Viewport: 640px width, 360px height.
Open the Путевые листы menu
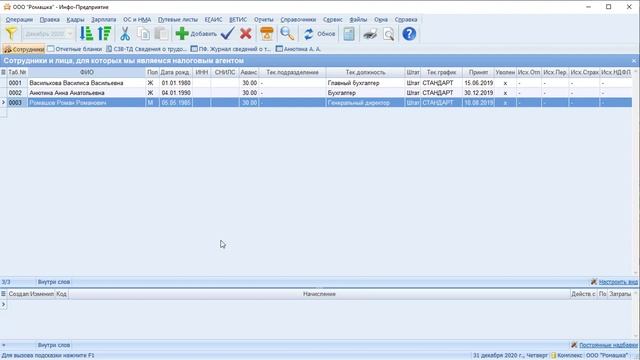178,20
